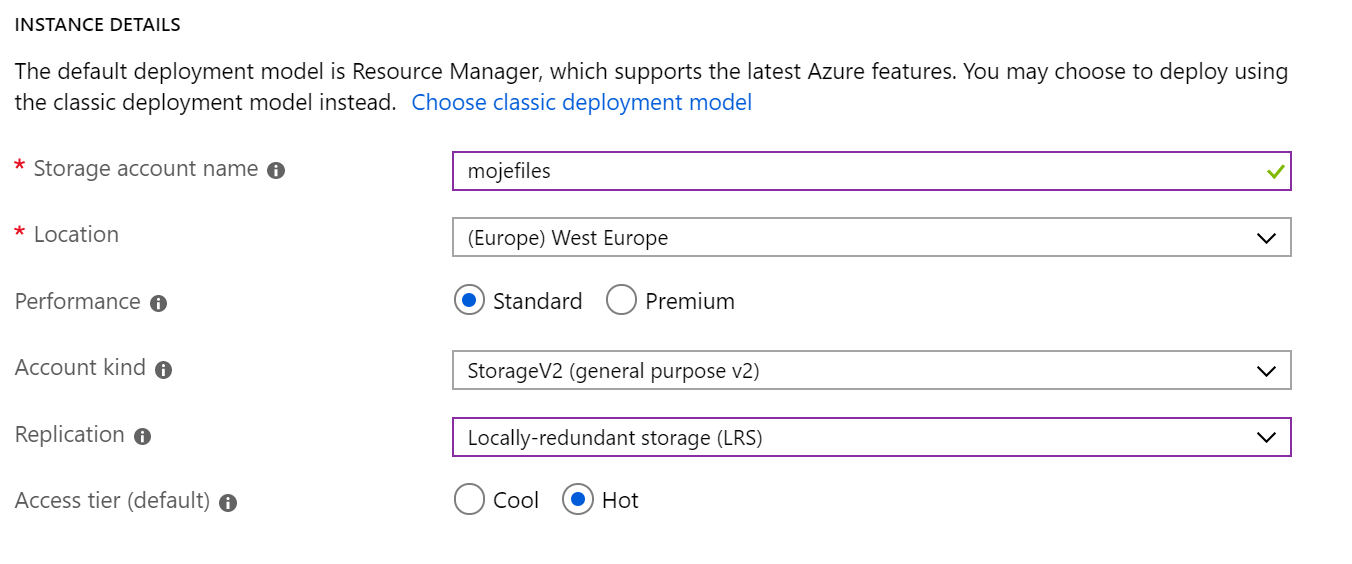Open the Replication dropdown

[x=871, y=437]
